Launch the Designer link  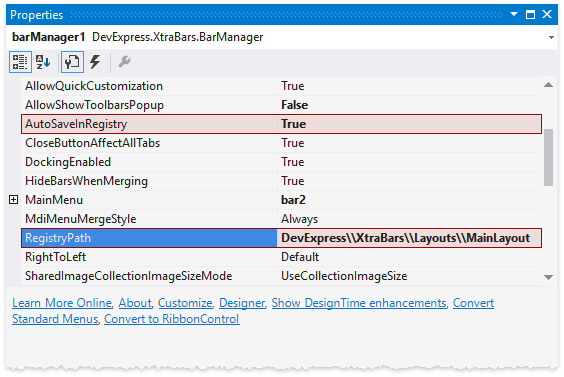(x=242, y=303)
